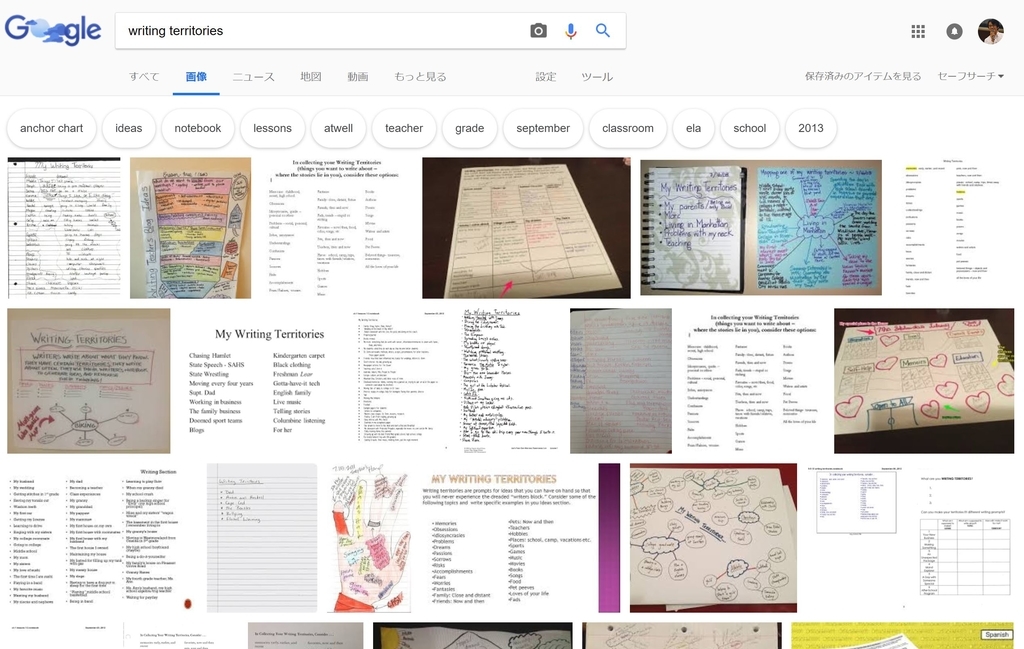1024x649 pixels.
Task: Open orange 'MY WRITING TERRITORIES' slide thumbnail
Action: pos(521,538)
